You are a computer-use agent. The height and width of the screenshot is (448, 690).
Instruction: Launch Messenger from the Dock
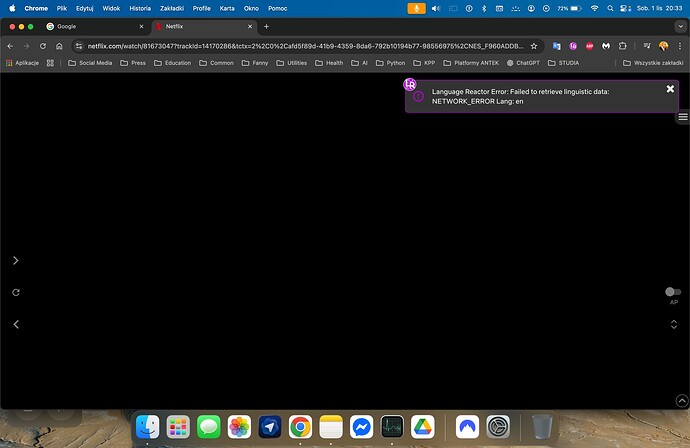[361, 426]
